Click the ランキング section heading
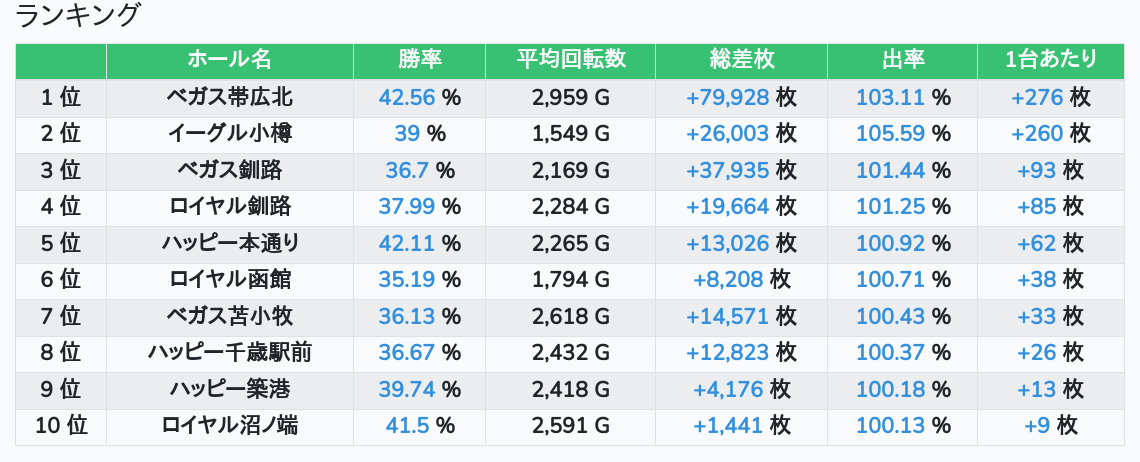The width and height of the screenshot is (1140, 462). click(x=78, y=16)
